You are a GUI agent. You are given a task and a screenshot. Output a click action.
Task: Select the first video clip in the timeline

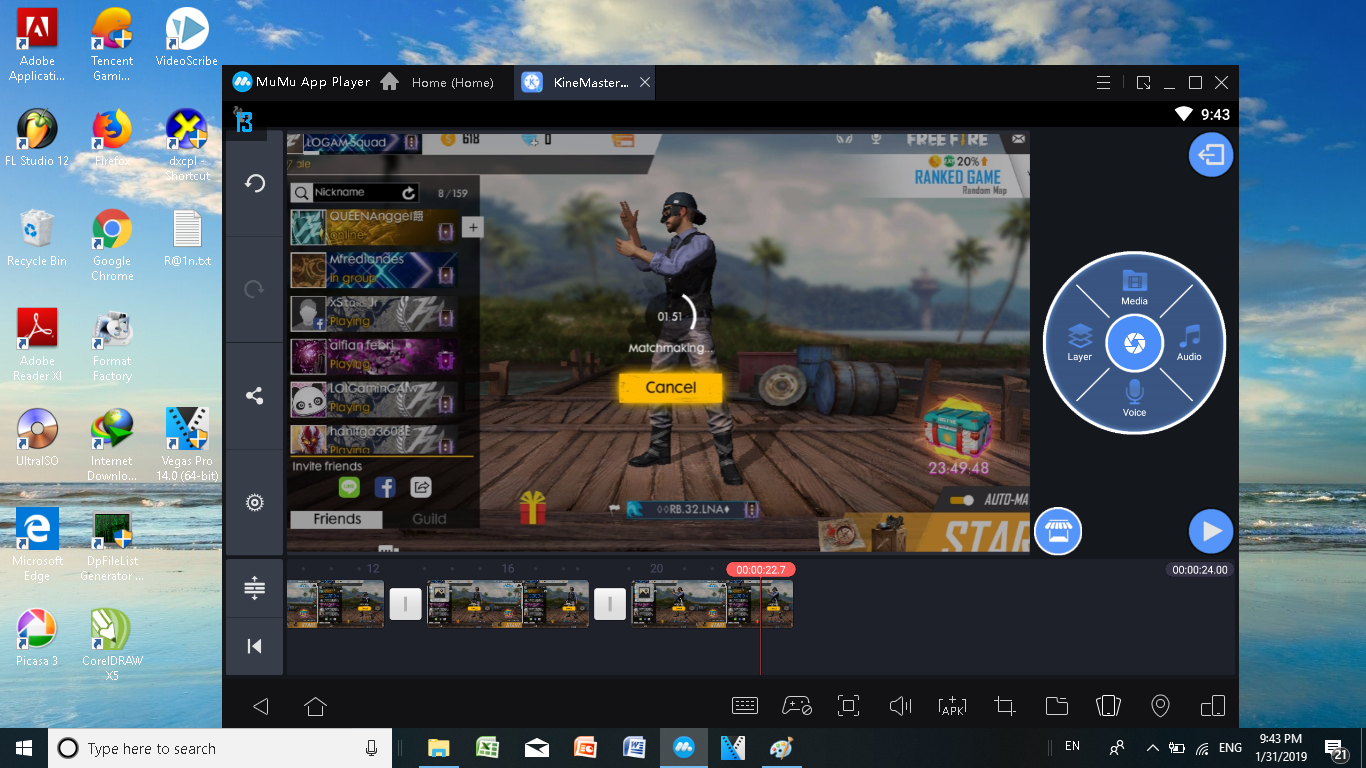tap(335, 604)
